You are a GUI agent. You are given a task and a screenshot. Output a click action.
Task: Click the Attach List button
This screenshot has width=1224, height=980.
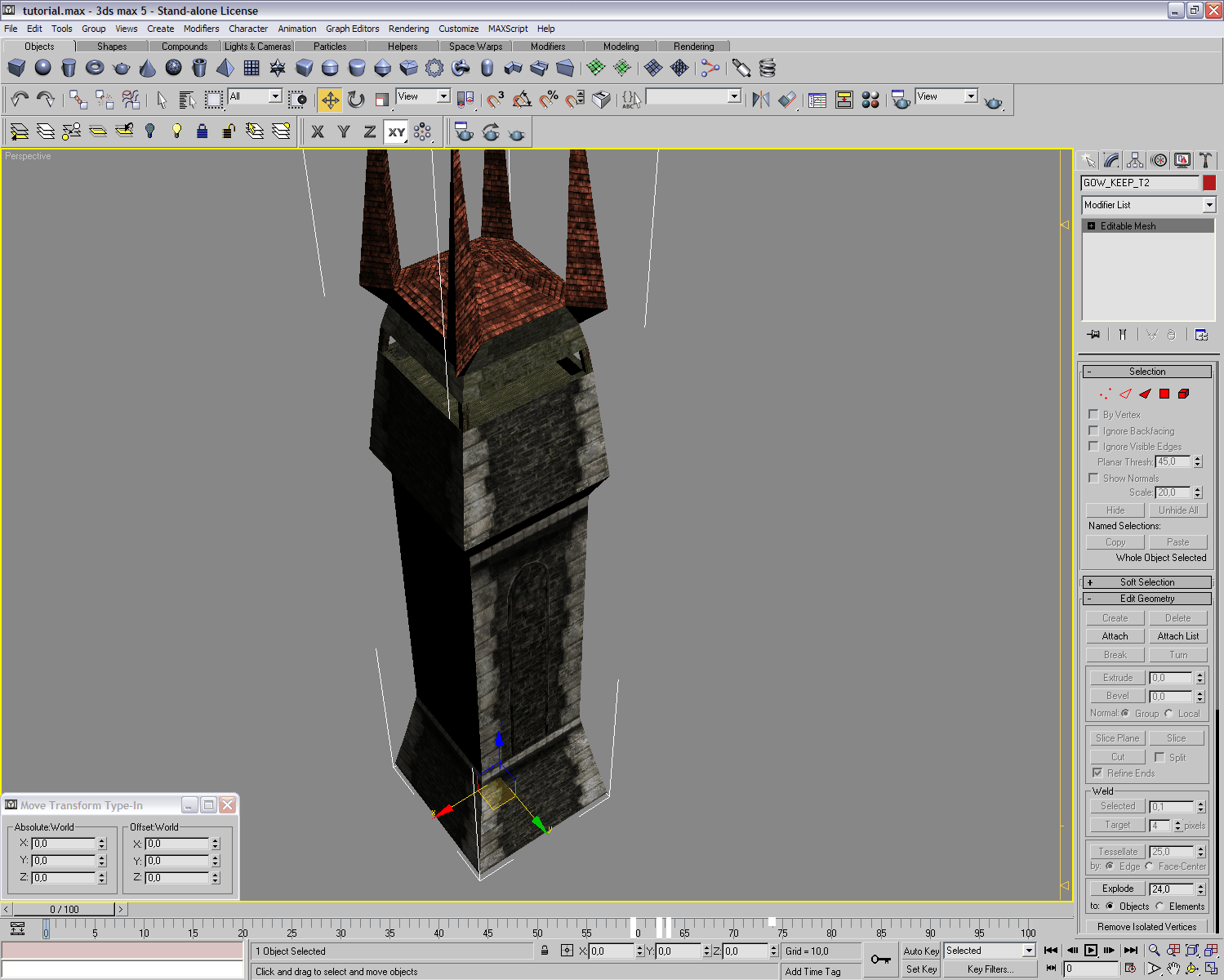coord(1177,636)
